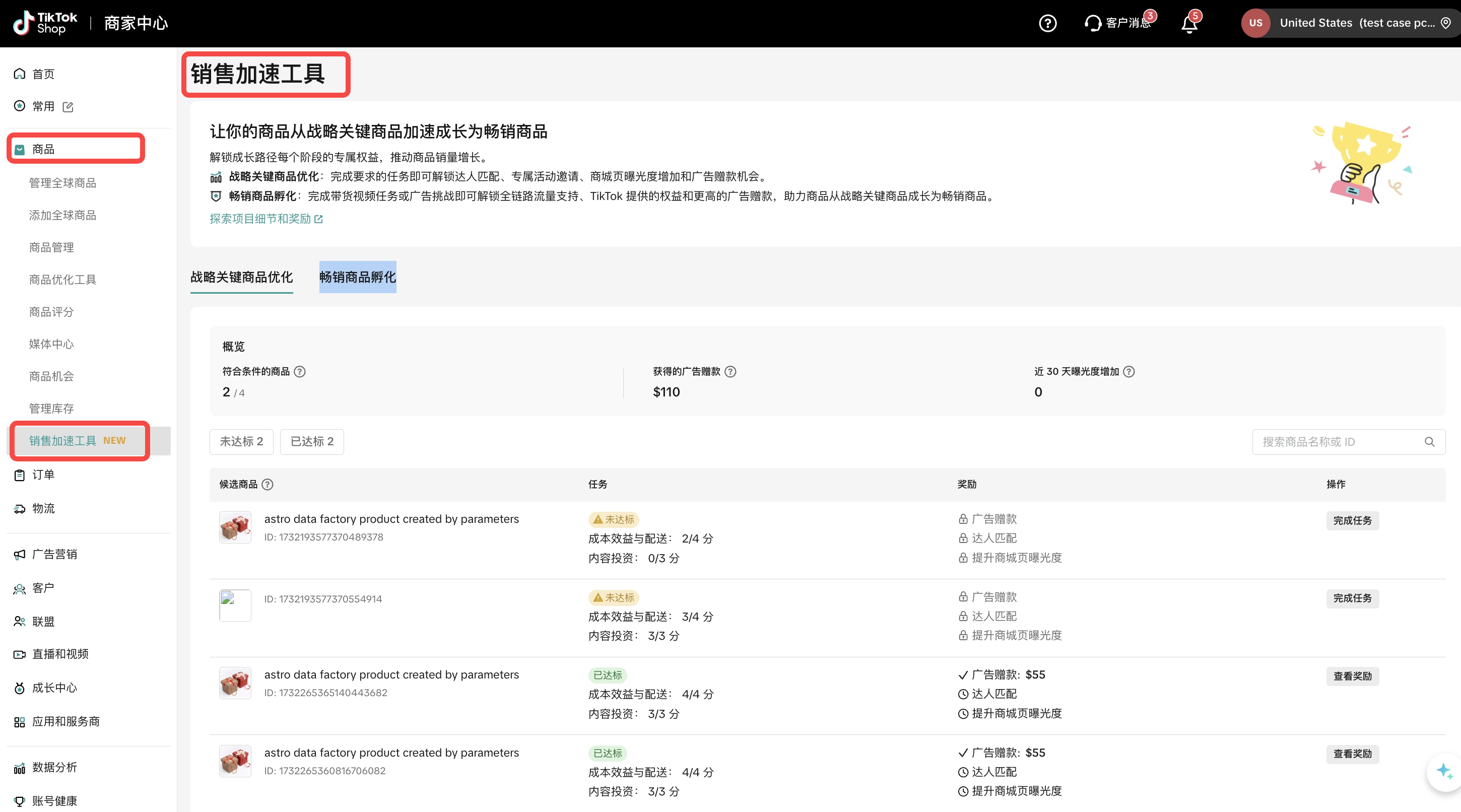Open the notification bell icon
The height and width of the screenshot is (812, 1461).
click(x=1189, y=24)
